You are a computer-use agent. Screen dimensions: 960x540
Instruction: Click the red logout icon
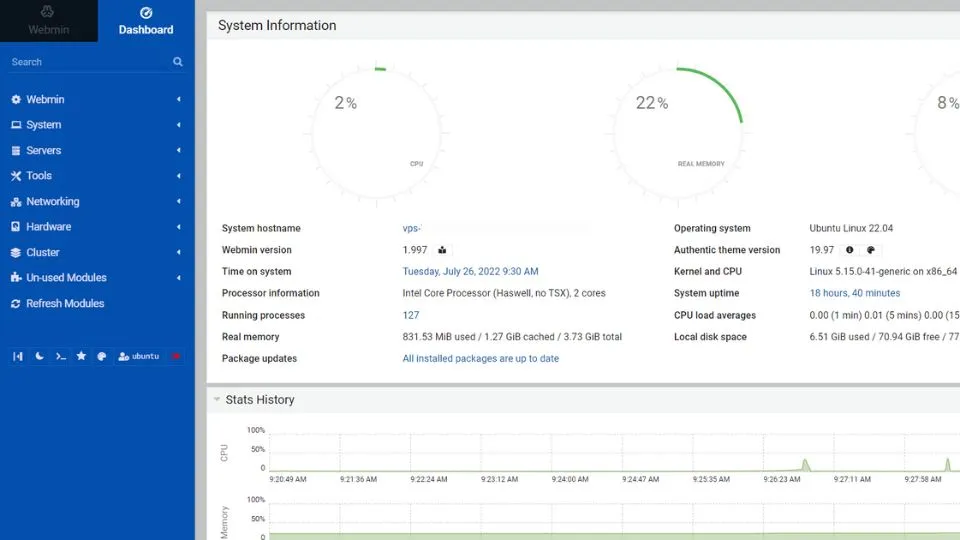[177, 356]
